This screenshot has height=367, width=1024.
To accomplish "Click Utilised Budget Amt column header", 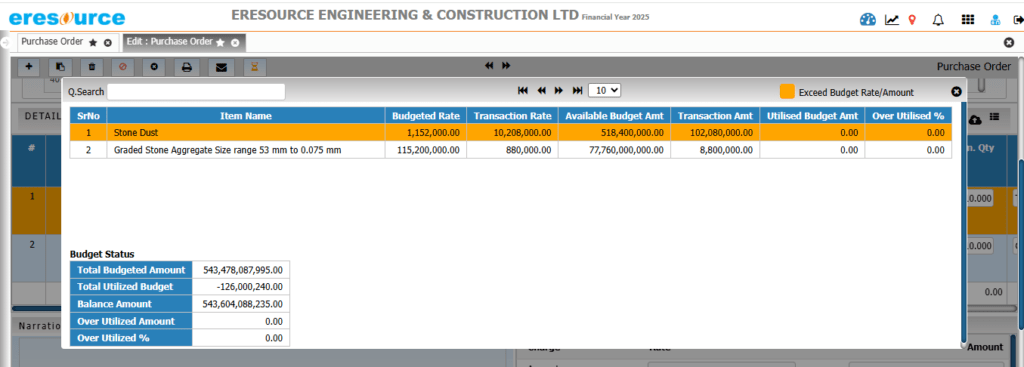I will [812, 116].
